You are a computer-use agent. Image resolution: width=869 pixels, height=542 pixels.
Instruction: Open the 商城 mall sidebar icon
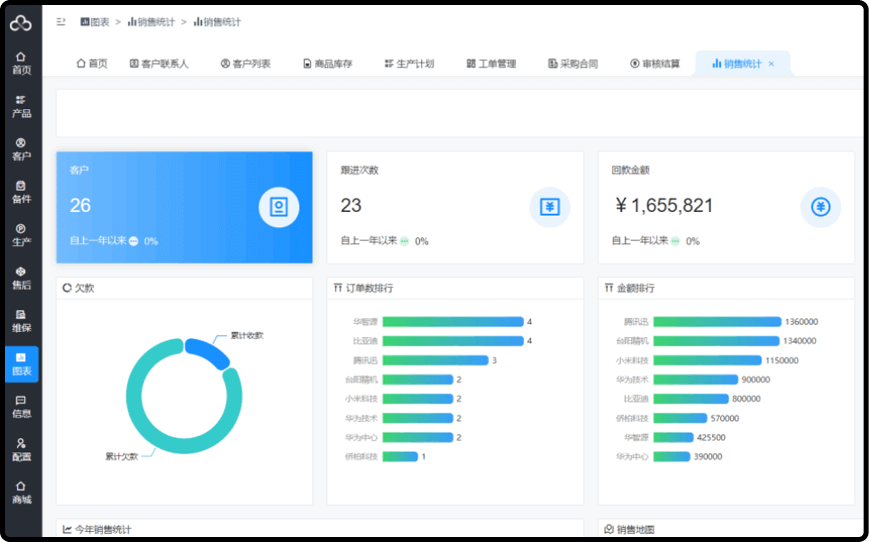pos(21,492)
